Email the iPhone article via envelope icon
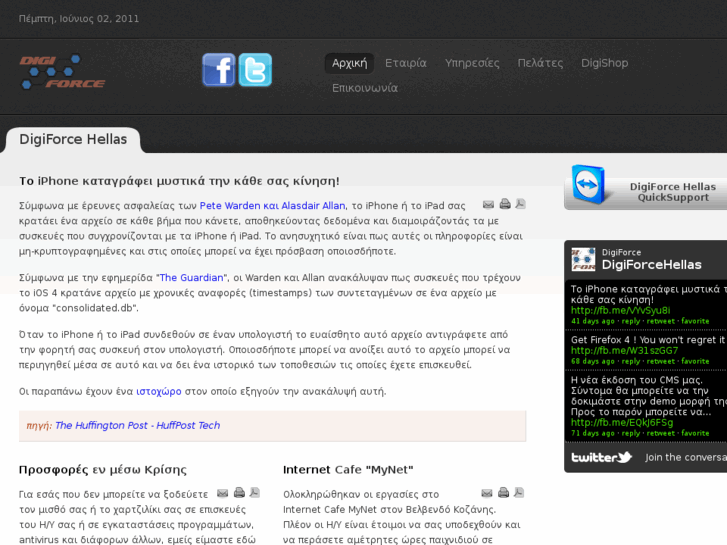This screenshot has height=545, width=727. pyautogui.click(x=488, y=205)
